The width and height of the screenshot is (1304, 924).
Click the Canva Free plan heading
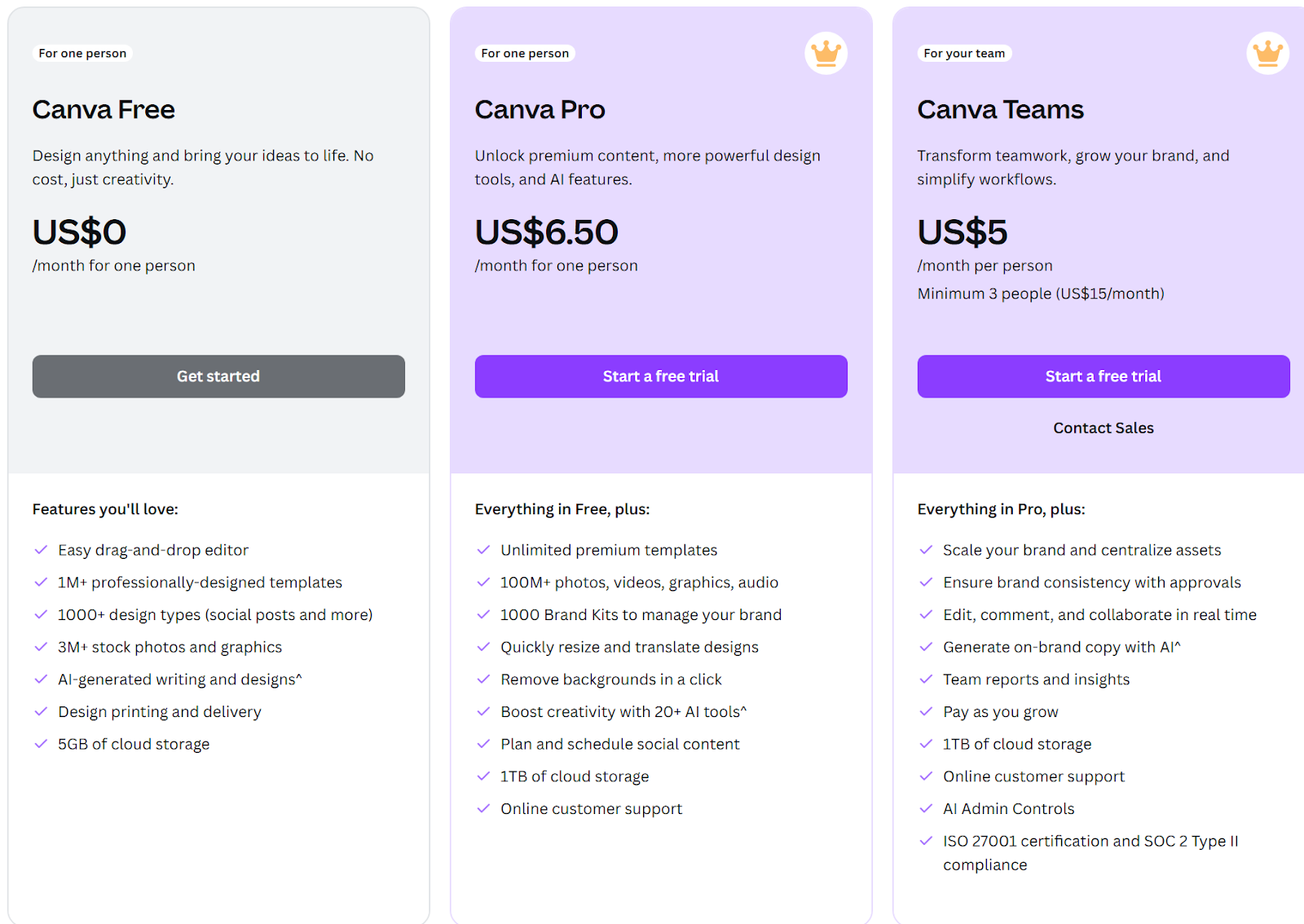pos(104,109)
